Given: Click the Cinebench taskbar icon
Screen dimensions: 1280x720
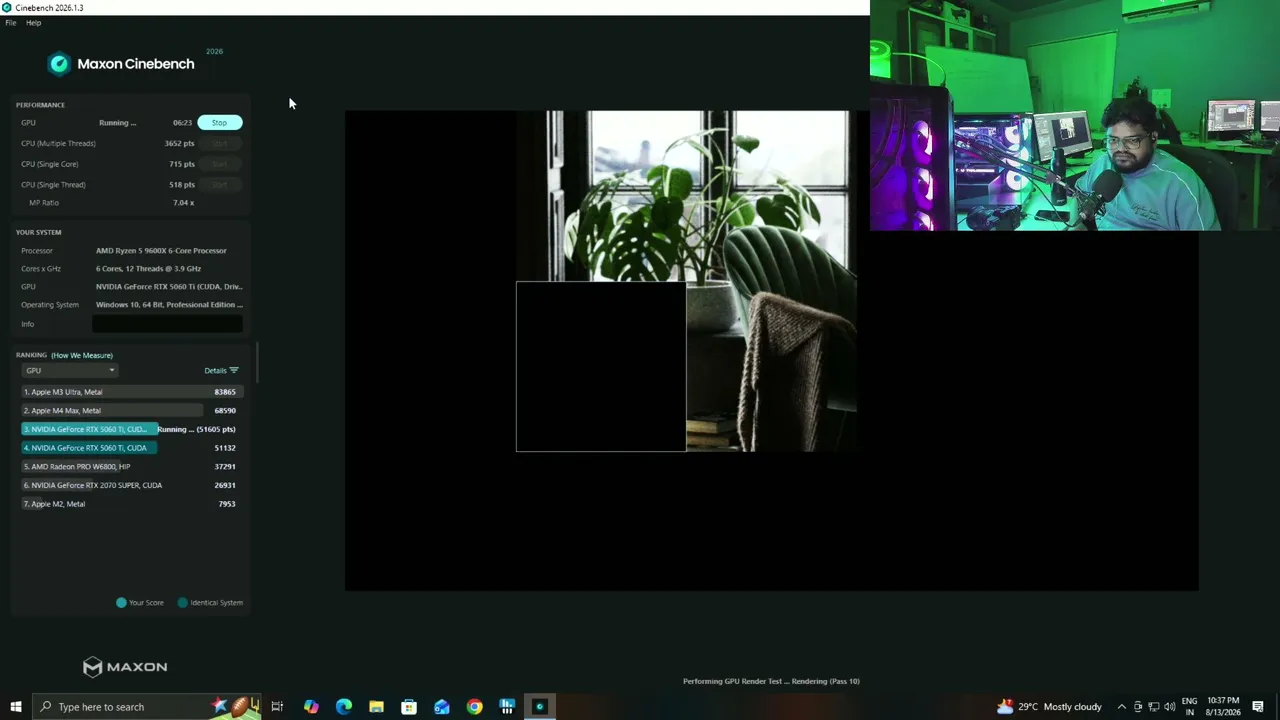Looking at the screenshot, I should click(540, 707).
